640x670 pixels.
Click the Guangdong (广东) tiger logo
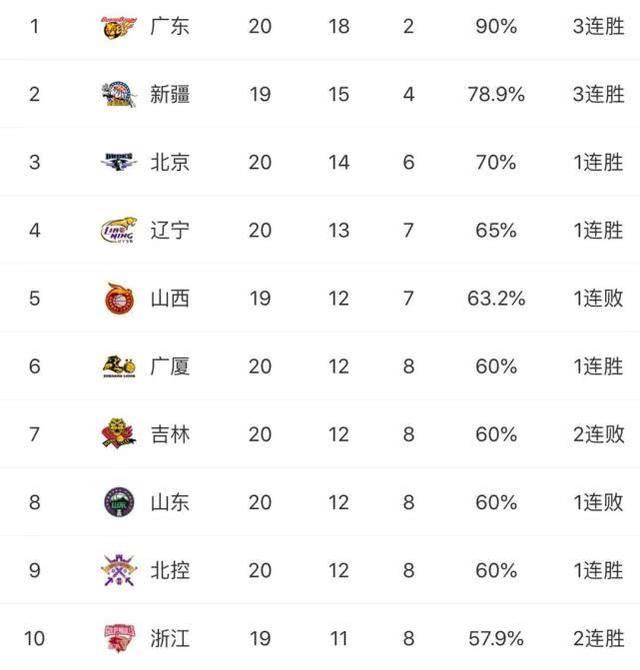119,27
